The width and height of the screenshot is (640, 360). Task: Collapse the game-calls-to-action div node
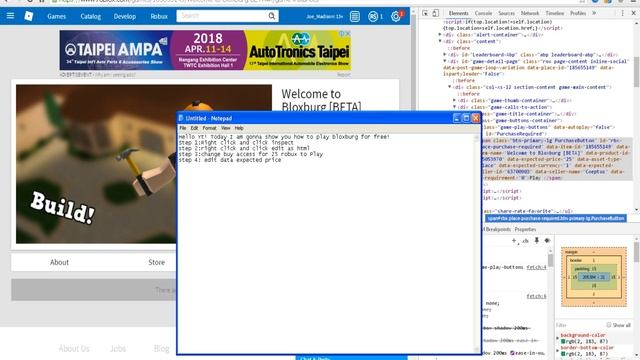click(455, 107)
